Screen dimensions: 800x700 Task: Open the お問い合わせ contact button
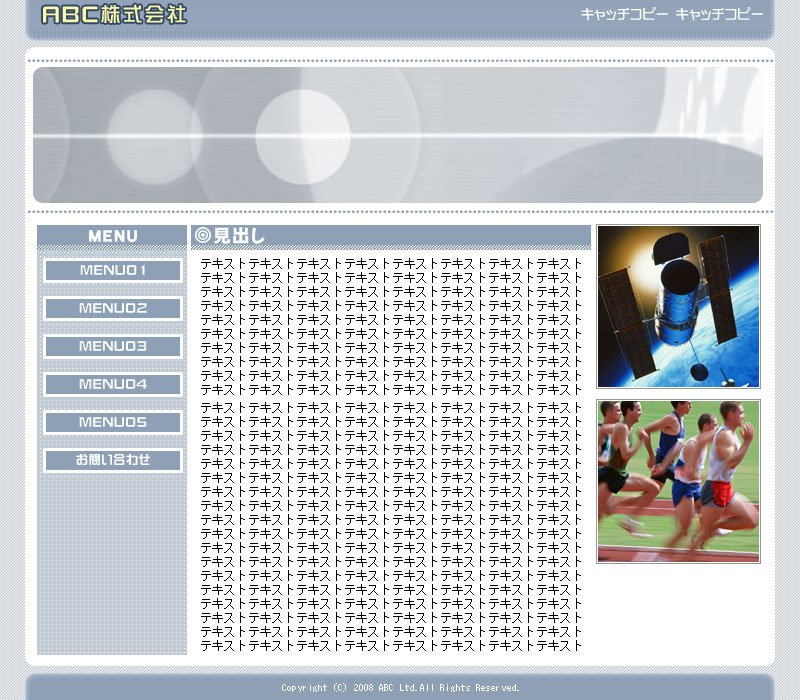click(113, 460)
